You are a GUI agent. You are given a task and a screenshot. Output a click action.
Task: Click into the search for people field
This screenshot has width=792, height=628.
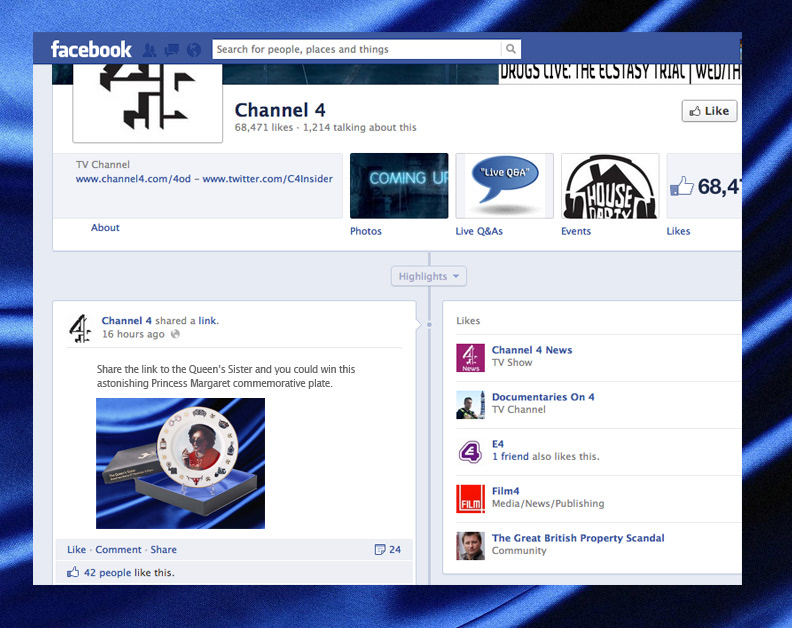[x=357, y=49]
